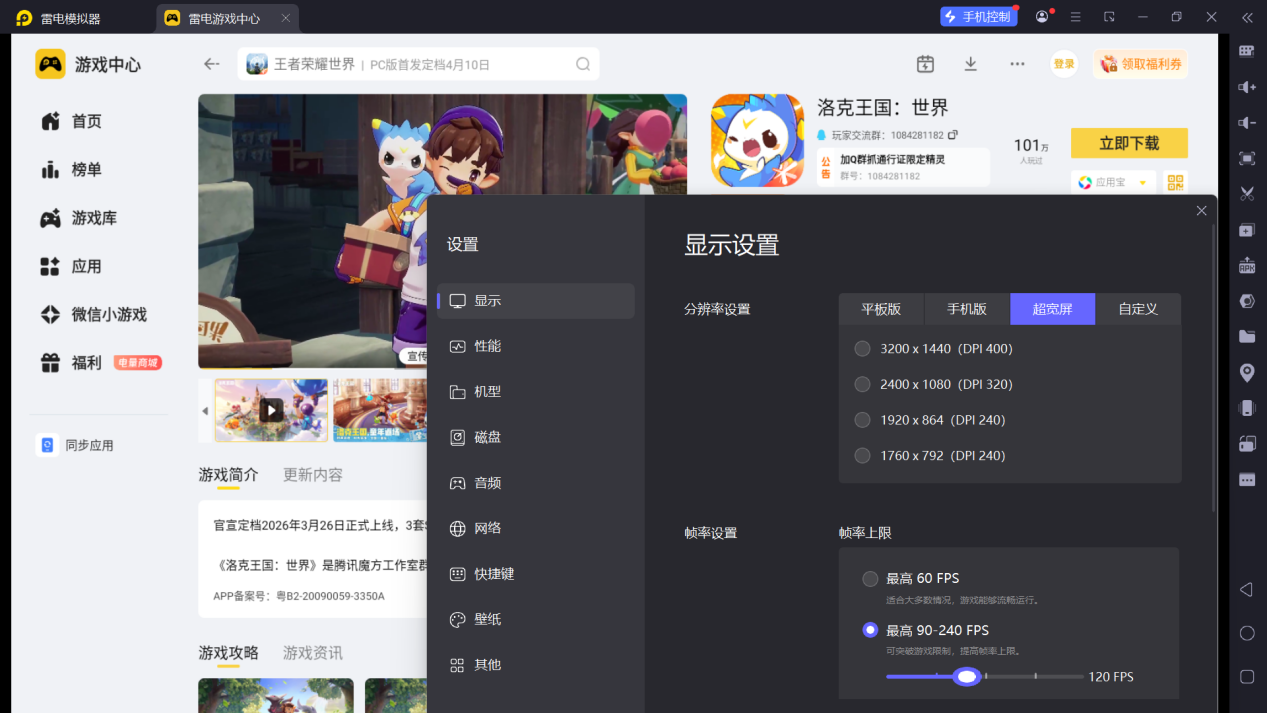The image size is (1267, 713).
Task: Select the 3200 x 1440 resolution option
Action: 863,349
